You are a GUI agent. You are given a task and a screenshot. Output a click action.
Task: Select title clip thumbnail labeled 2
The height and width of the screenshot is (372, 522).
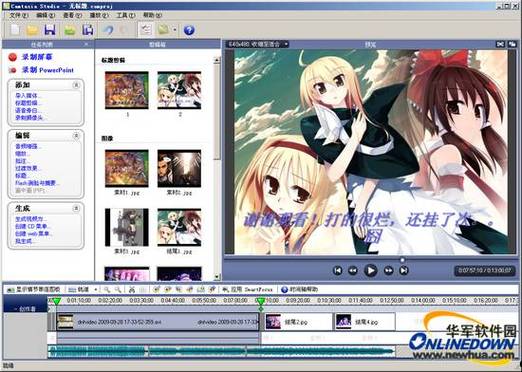point(179,90)
